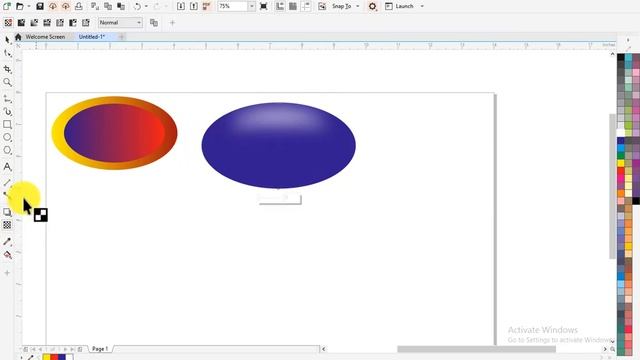
Task: Toggle Show Grid in the toolbar
Action: point(293,6)
